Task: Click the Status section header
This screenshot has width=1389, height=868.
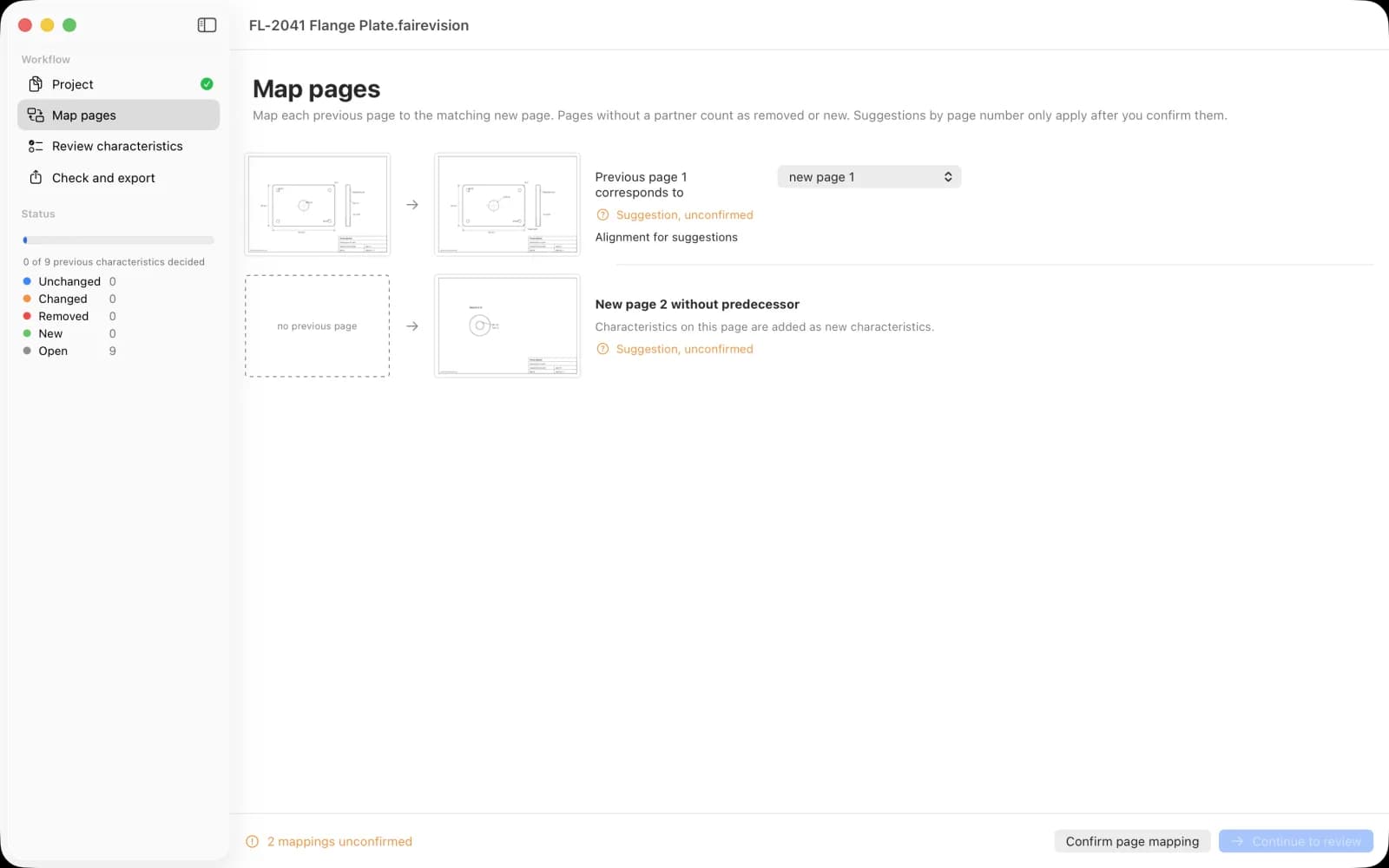Action: click(38, 214)
